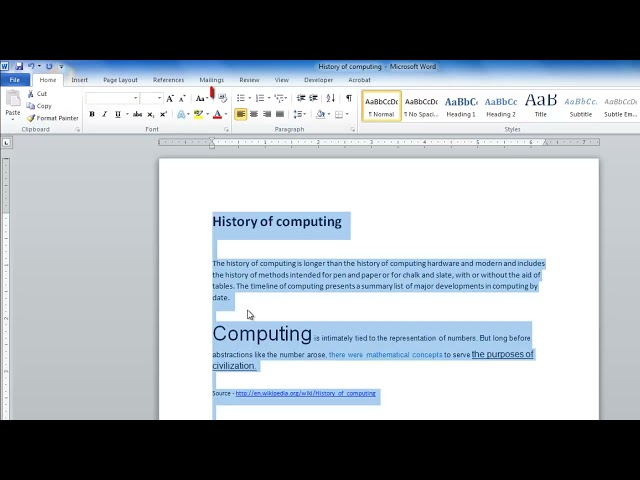
Task: Open the Clipboard pane launcher
Action: pyautogui.click(x=77, y=129)
